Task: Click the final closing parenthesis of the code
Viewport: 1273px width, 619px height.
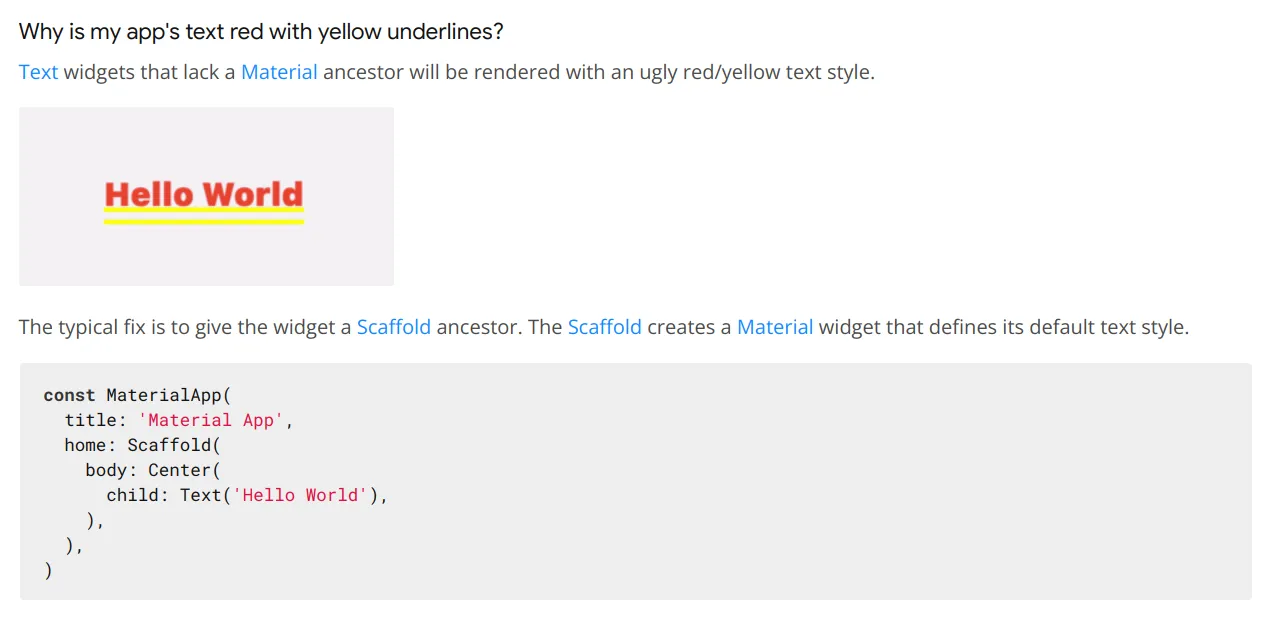Action: [48, 571]
